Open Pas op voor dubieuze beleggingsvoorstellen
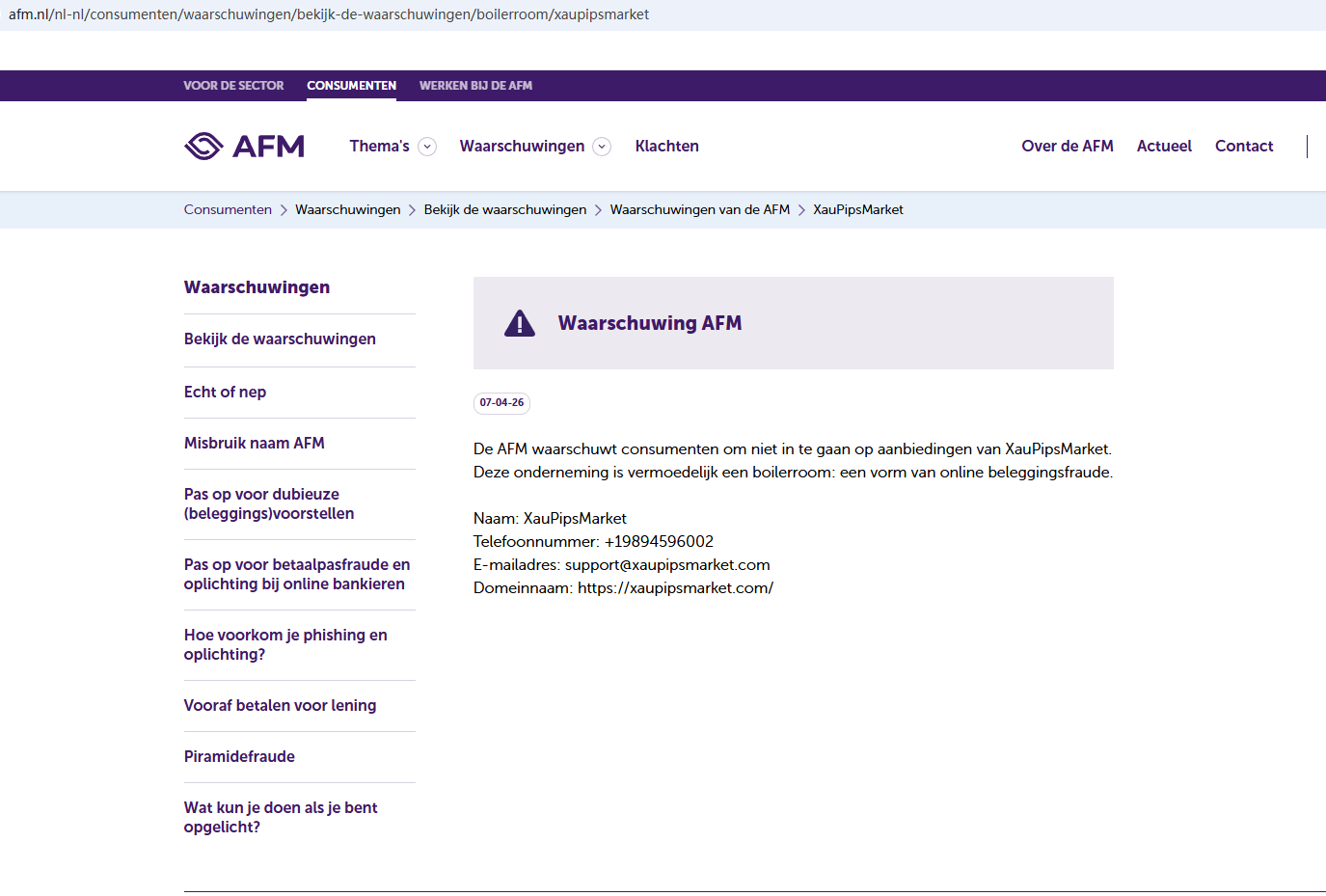This screenshot has width=1326, height=896. coord(269,504)
